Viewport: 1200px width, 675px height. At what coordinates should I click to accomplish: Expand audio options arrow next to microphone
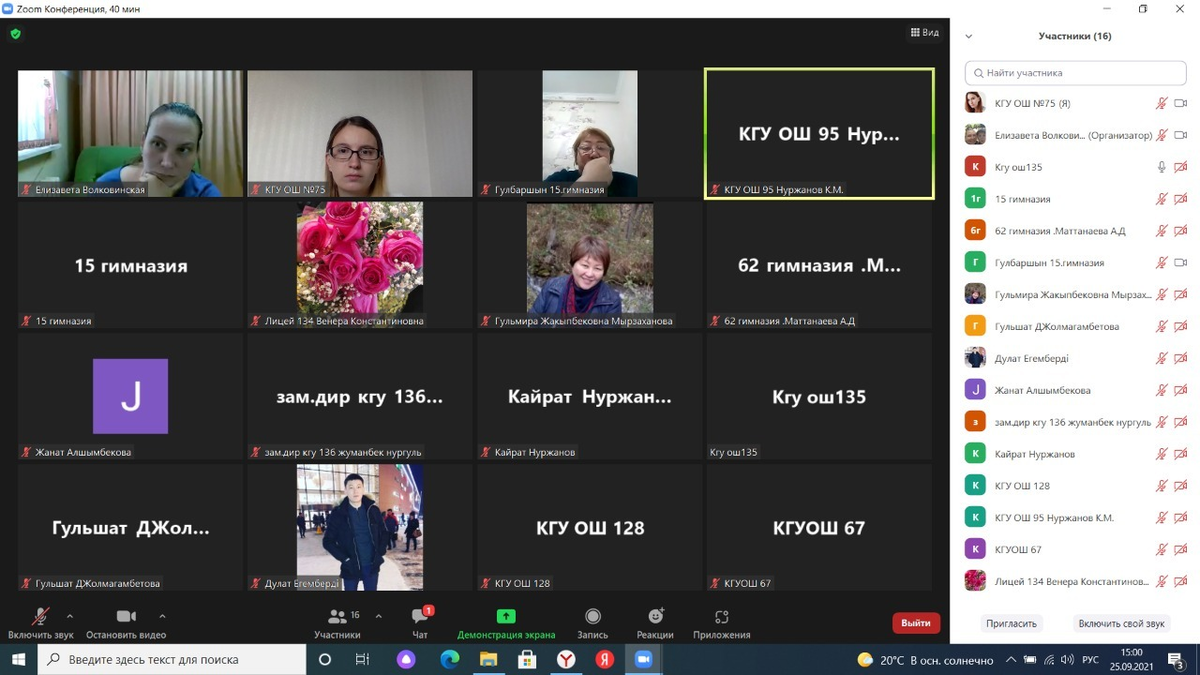coord(70,616)
